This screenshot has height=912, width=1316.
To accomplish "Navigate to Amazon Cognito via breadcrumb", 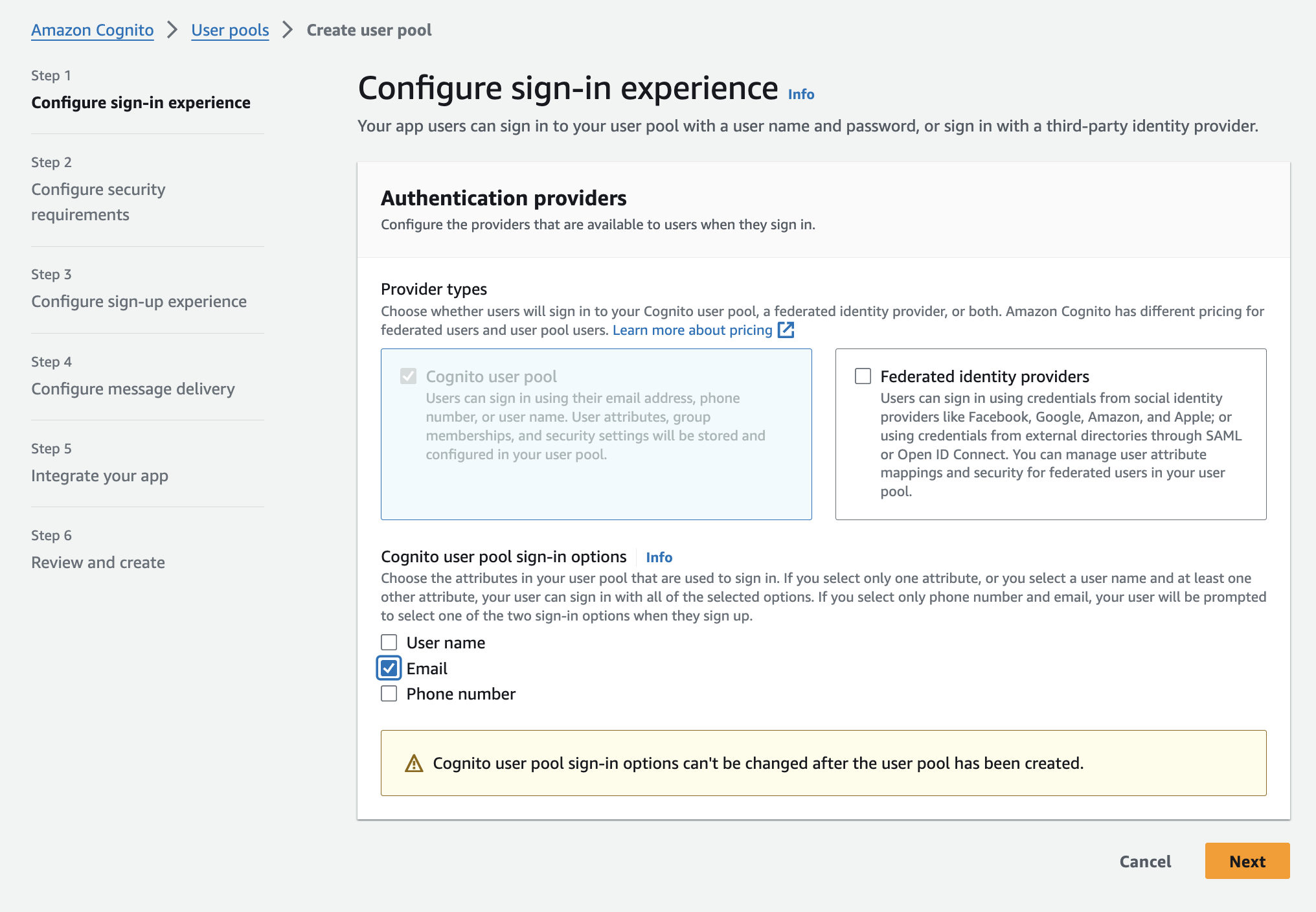I will [x=92, y=30].
